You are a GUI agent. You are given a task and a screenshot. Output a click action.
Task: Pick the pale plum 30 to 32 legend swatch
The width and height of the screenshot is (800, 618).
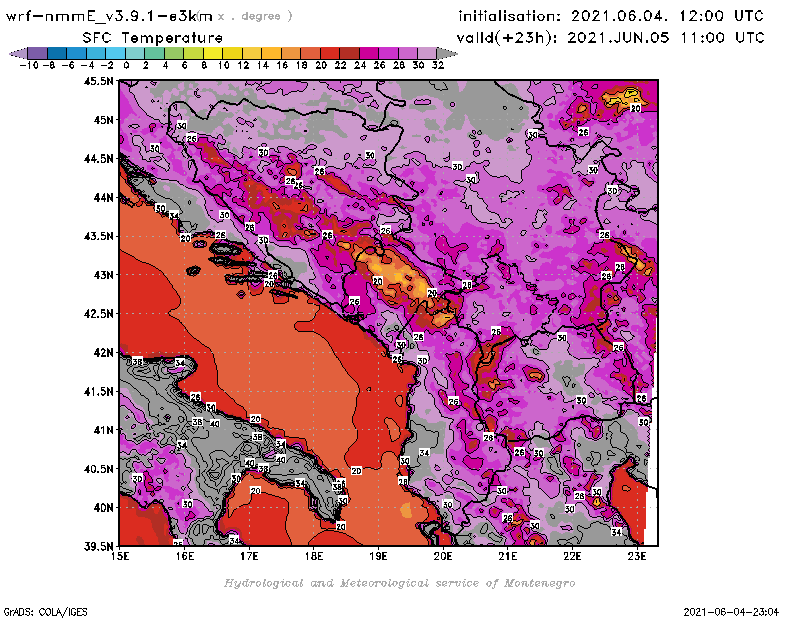(x=427, y=53)
